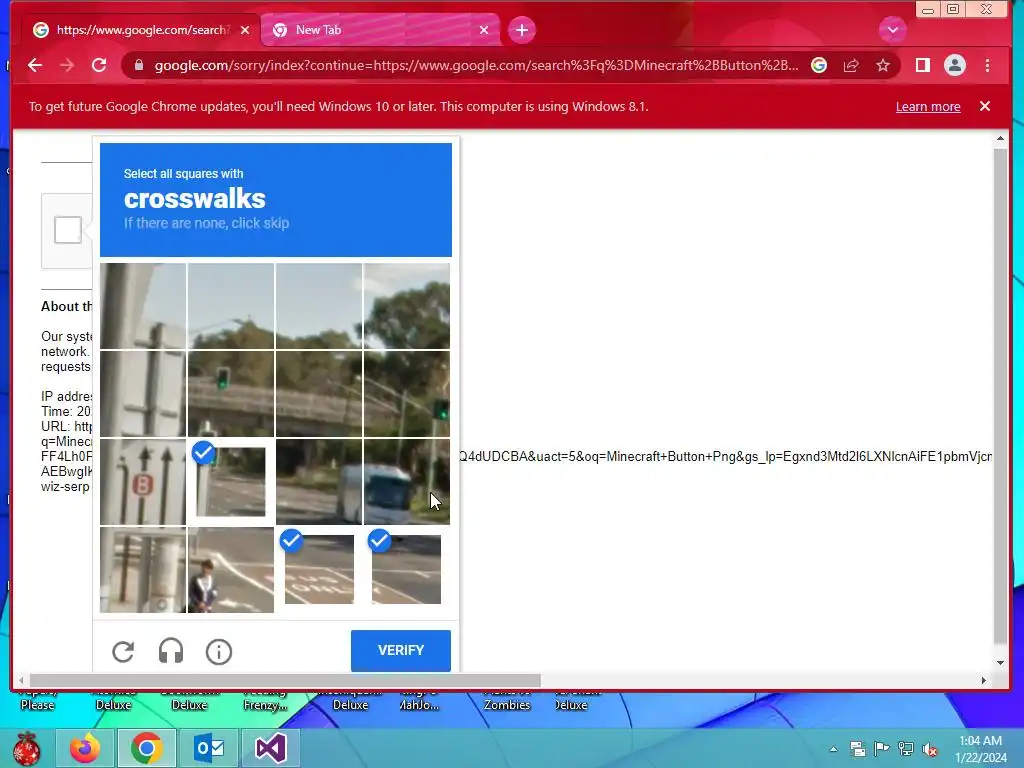This screenshot has height=768, width=1024.
Task: Toggle the browser side panel icon
Action: click(922, 65)
